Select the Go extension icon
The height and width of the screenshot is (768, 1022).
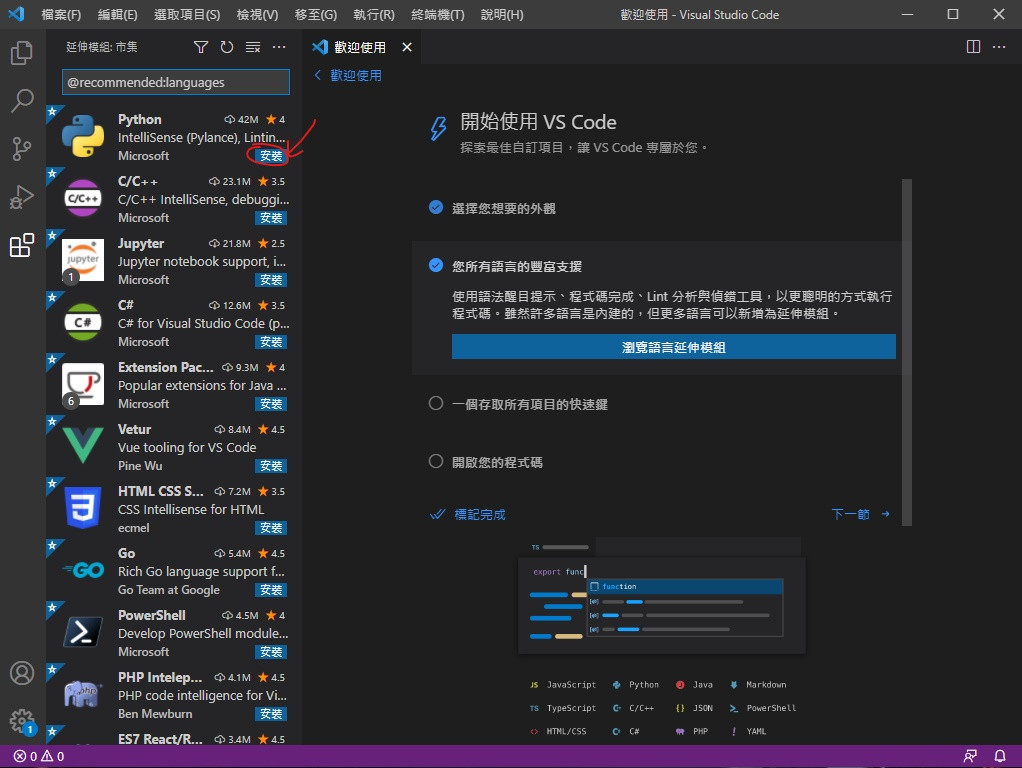(x=83, y=570)
